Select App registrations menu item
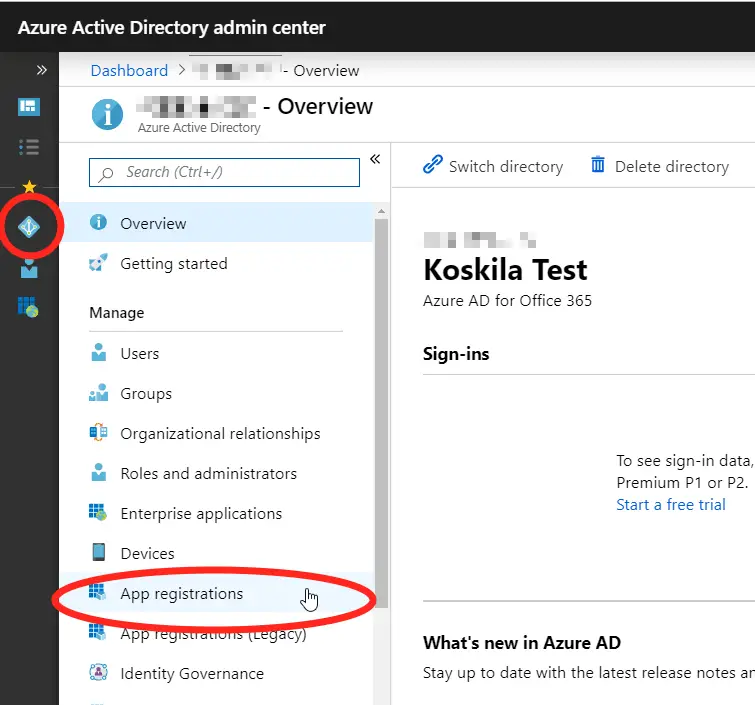The image size is (755, 705). point(181,594)
